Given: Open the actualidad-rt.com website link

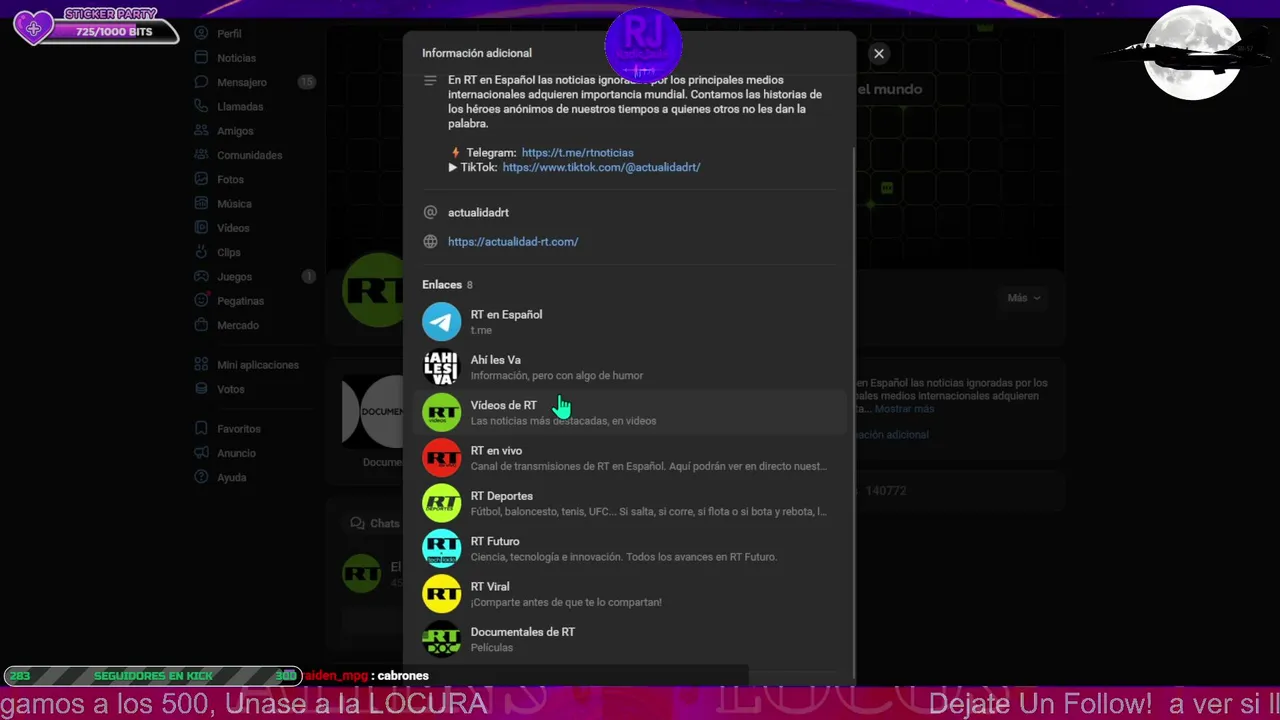Looking at the screenshot, I should 513,242.
